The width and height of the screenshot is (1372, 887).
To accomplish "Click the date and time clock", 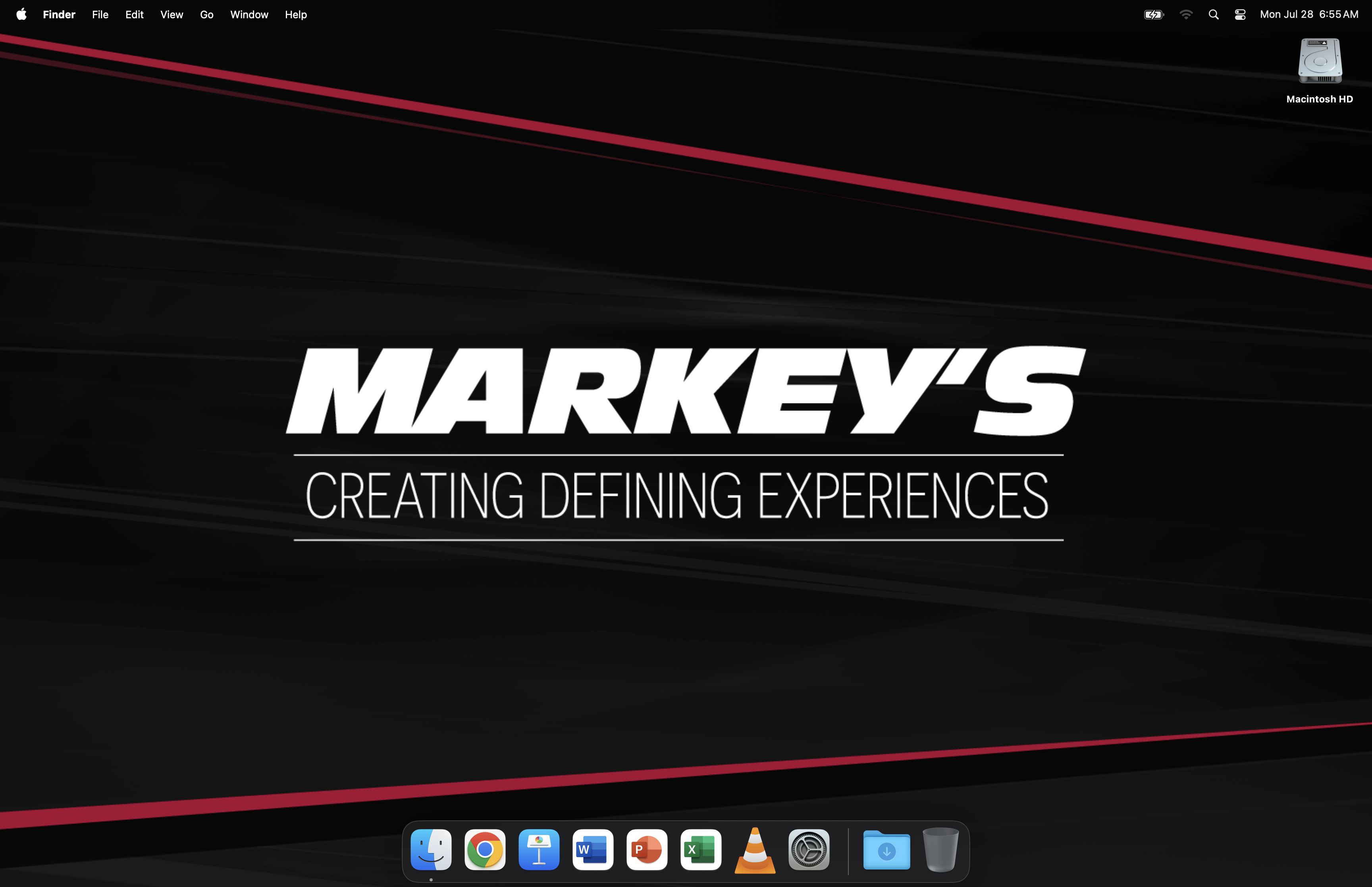I will coord(1309,14).
